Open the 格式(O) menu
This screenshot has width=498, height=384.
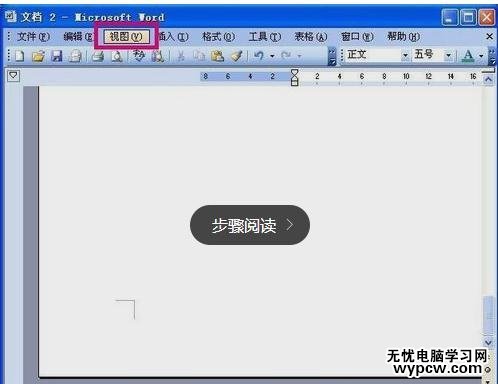click(218, 36)
